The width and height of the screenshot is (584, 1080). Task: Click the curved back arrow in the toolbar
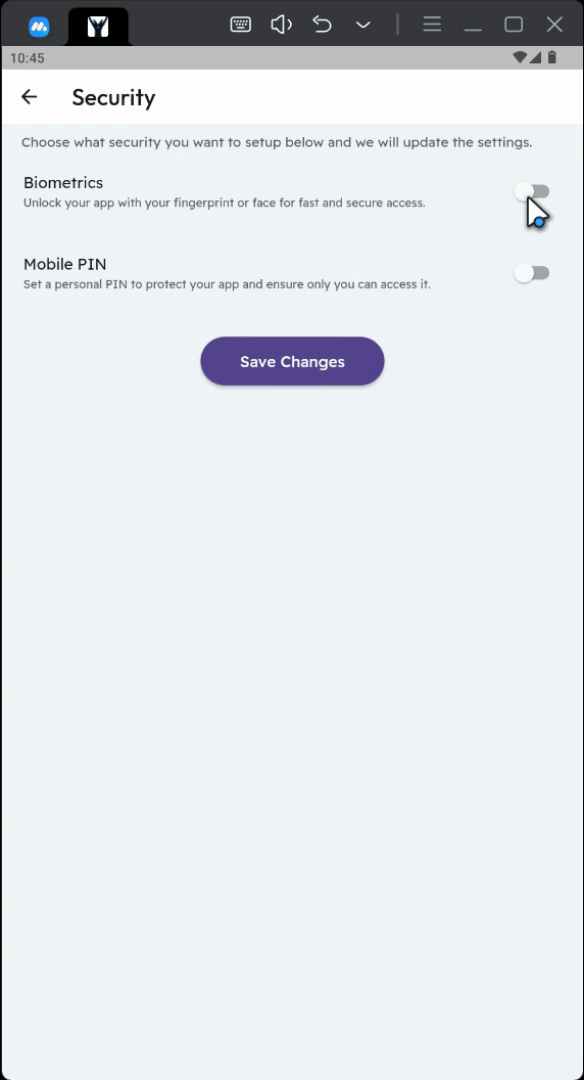coord(322,25)
